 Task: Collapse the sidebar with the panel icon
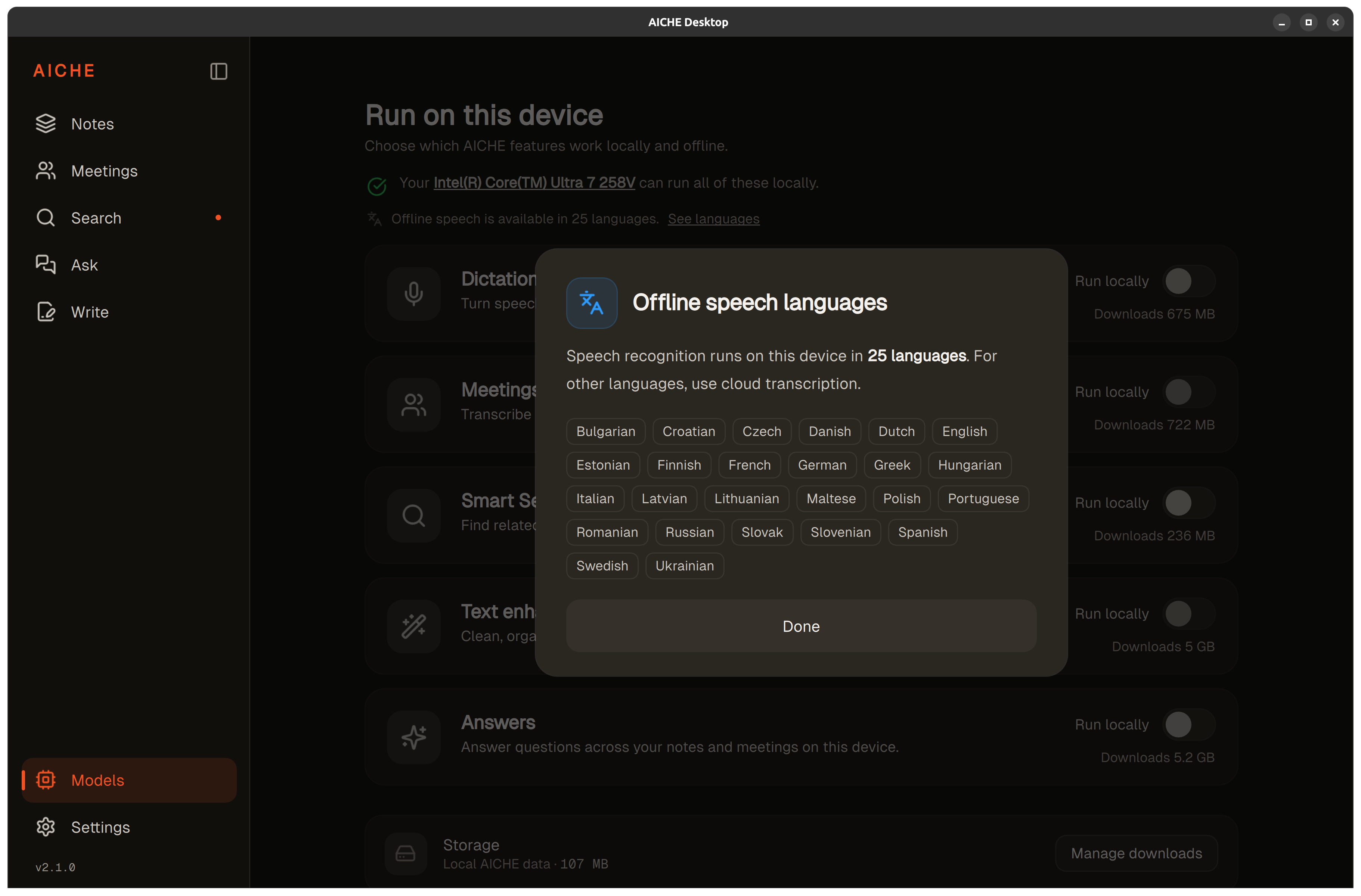tap(218, 71)
